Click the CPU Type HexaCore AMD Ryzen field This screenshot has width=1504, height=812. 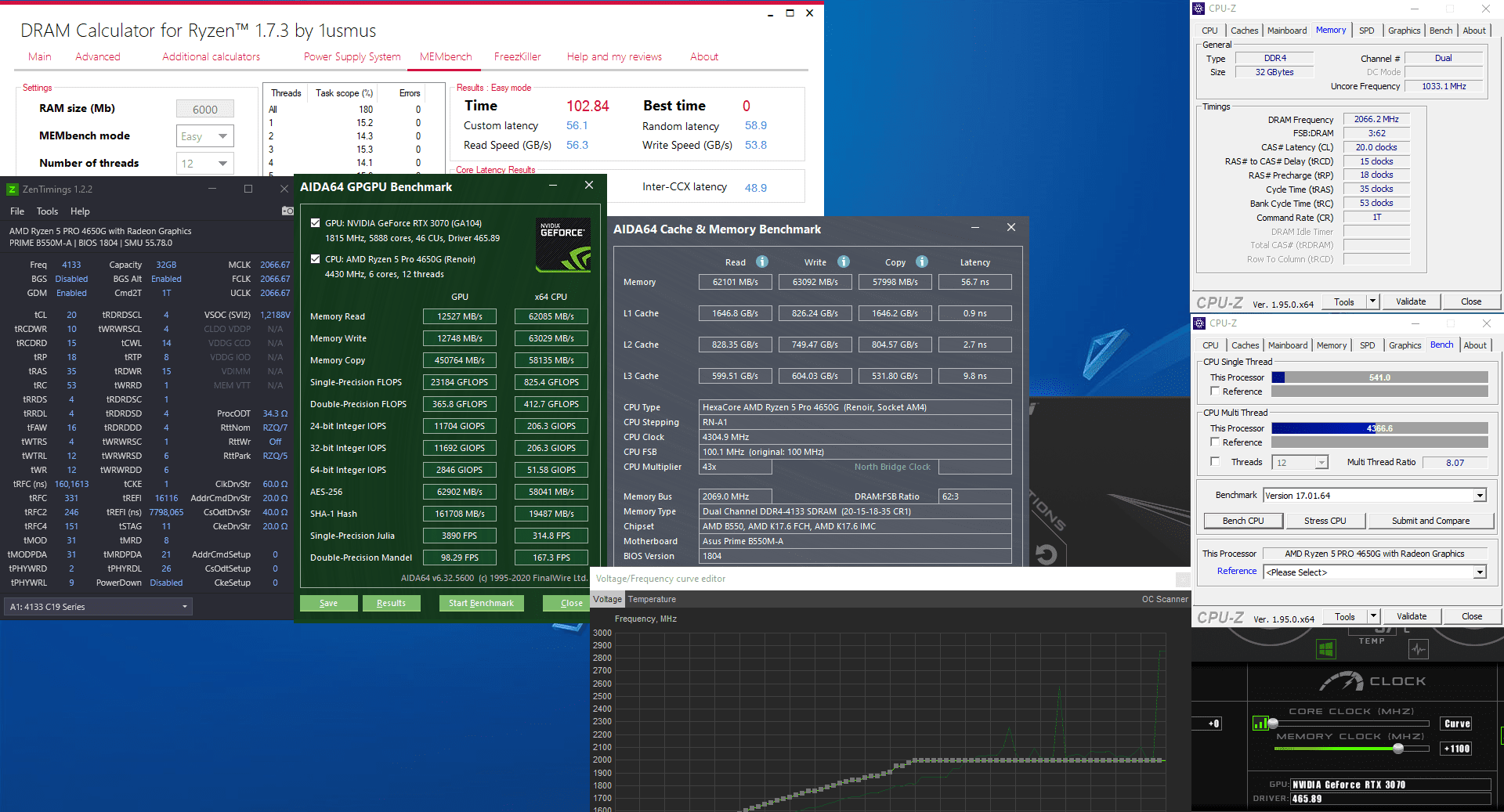[x=855, y=407]
